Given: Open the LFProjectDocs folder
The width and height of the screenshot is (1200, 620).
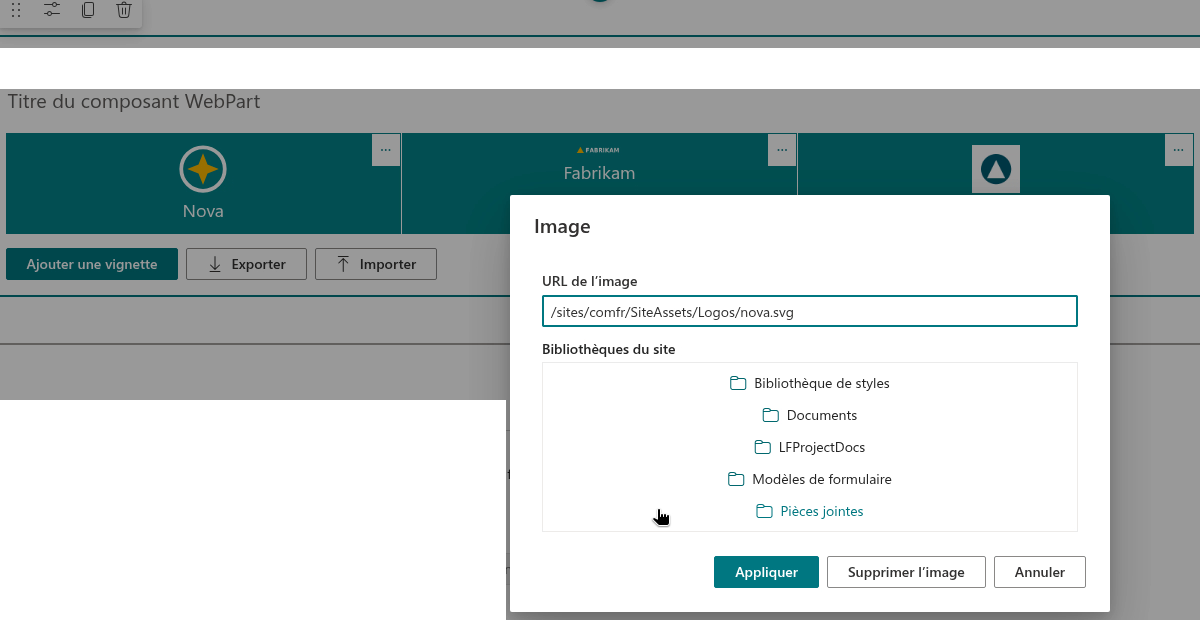Looking at the screenshot, I should pos(809,447).
